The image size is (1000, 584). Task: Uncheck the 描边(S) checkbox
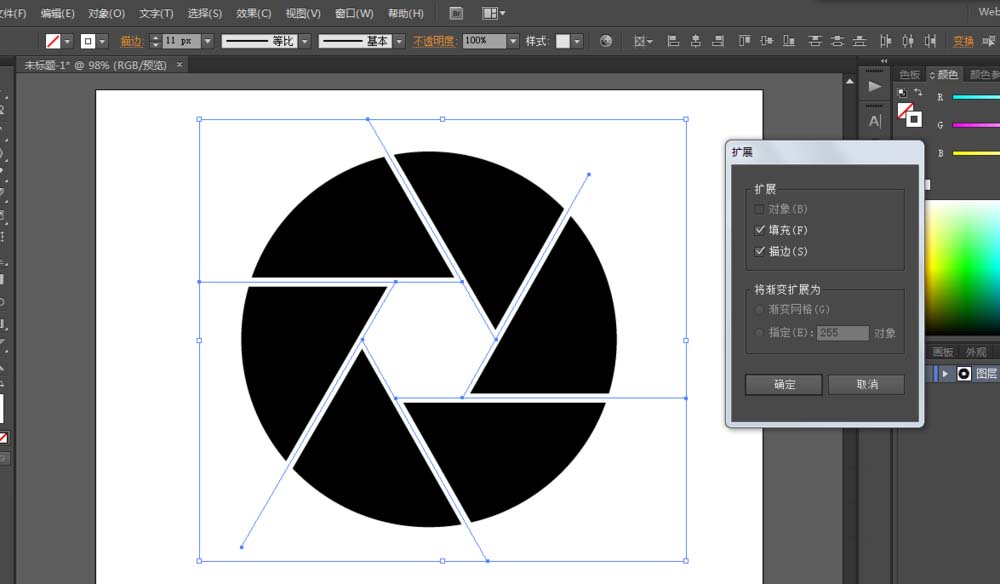[761, 251]
